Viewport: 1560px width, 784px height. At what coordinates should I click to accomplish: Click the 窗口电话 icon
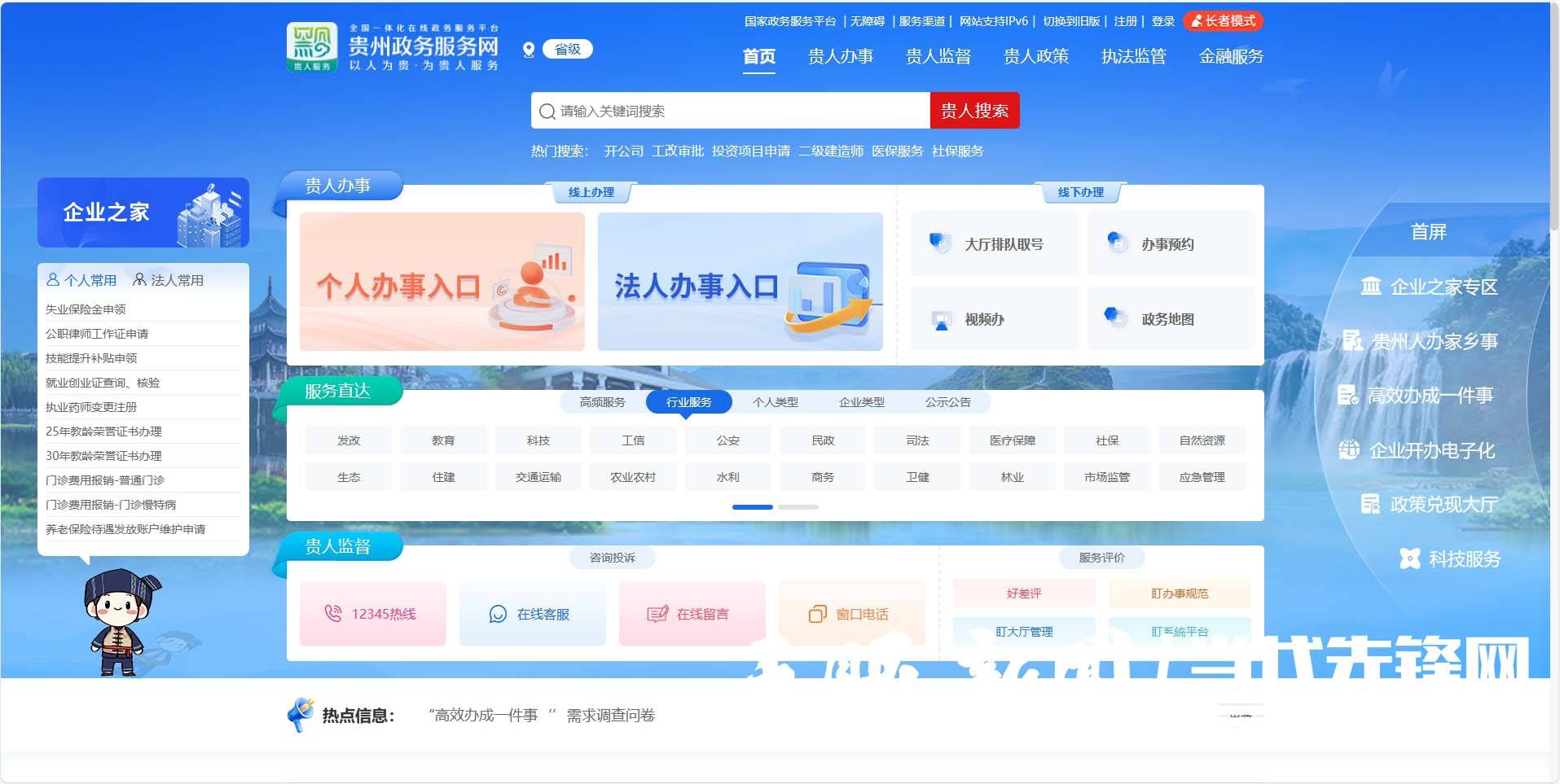(817, 615)
